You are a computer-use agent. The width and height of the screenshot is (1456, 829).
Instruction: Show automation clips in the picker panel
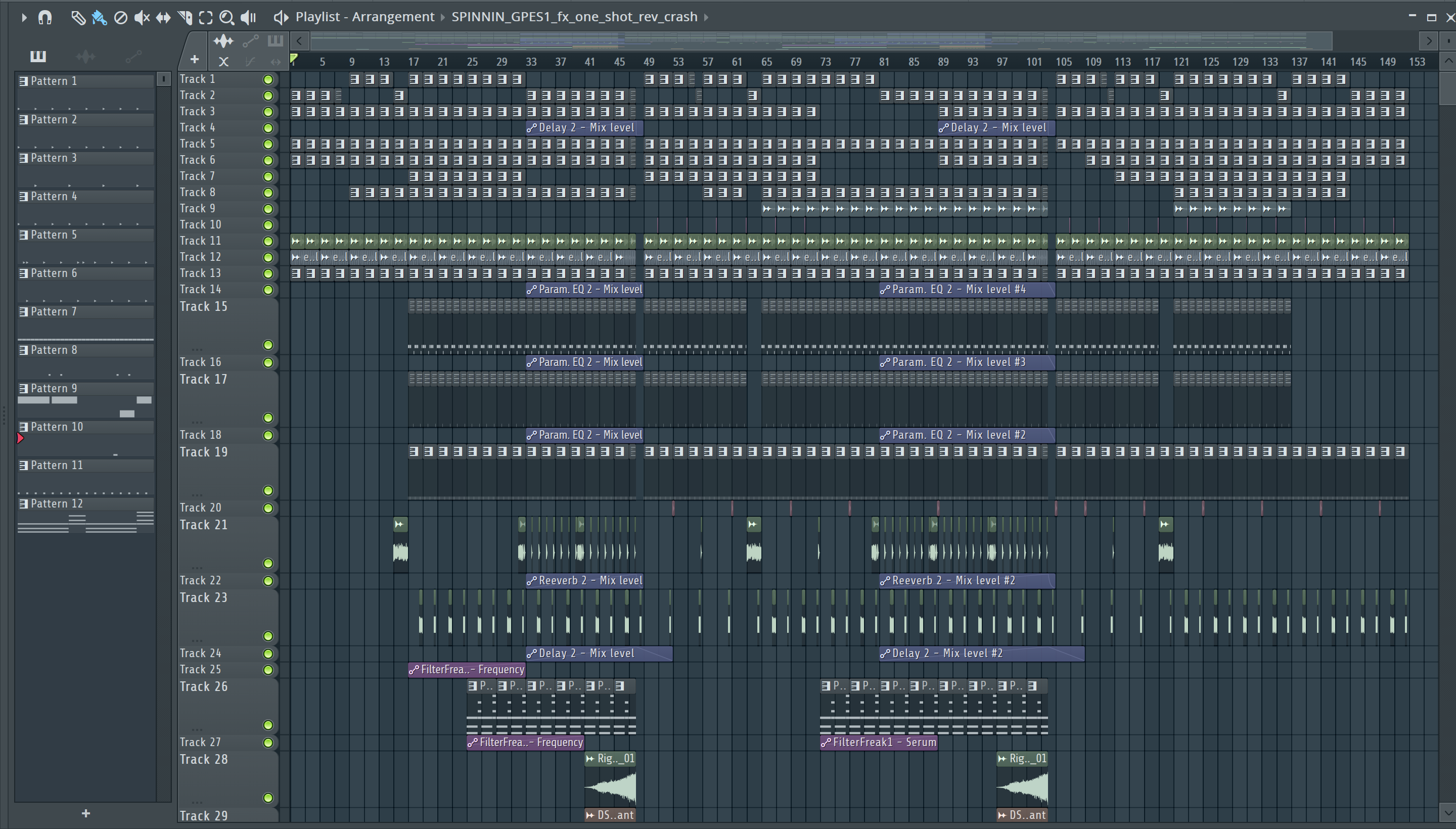point(133,56)
